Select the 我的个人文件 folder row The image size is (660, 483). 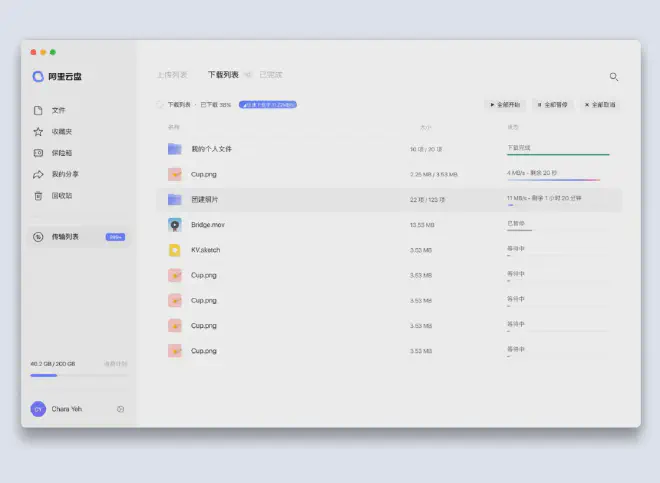point(210,149)
